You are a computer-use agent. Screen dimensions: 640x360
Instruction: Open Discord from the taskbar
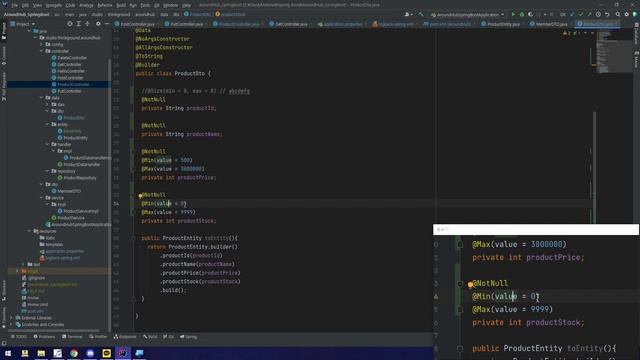click(90, 353)
